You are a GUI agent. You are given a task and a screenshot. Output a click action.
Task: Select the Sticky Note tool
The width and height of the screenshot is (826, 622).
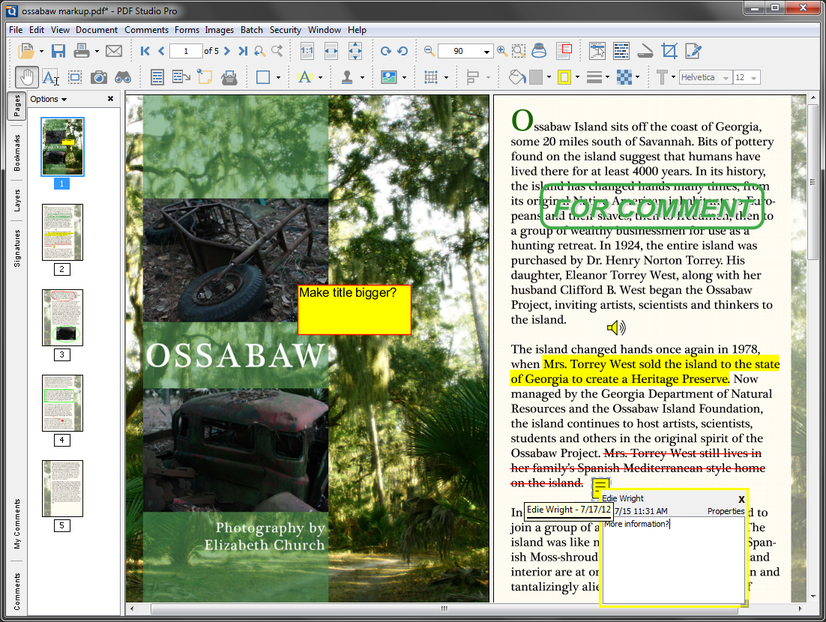pos(204,77)
